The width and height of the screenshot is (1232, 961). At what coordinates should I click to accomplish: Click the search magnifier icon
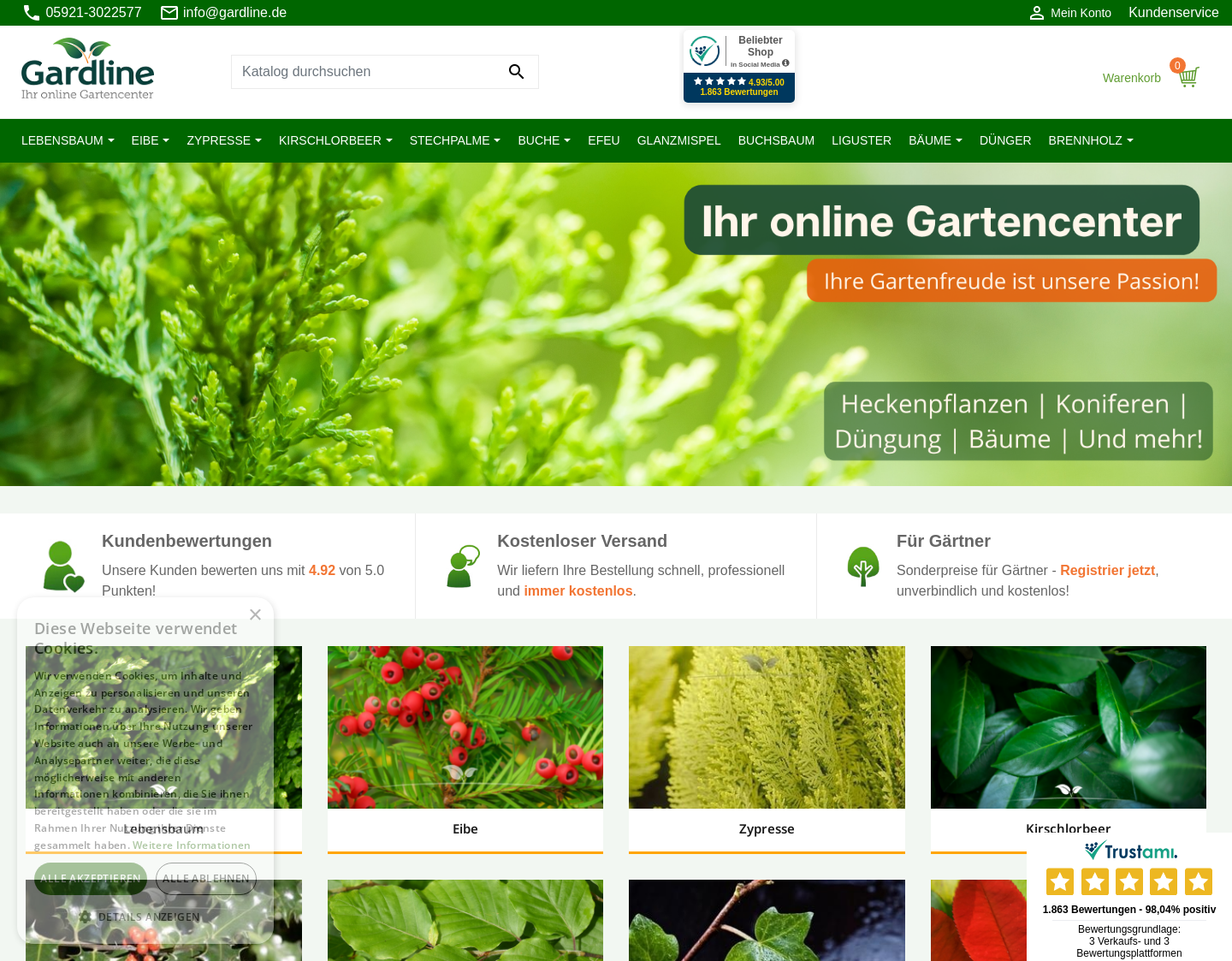pyautogui.click(x=516, y=72)
